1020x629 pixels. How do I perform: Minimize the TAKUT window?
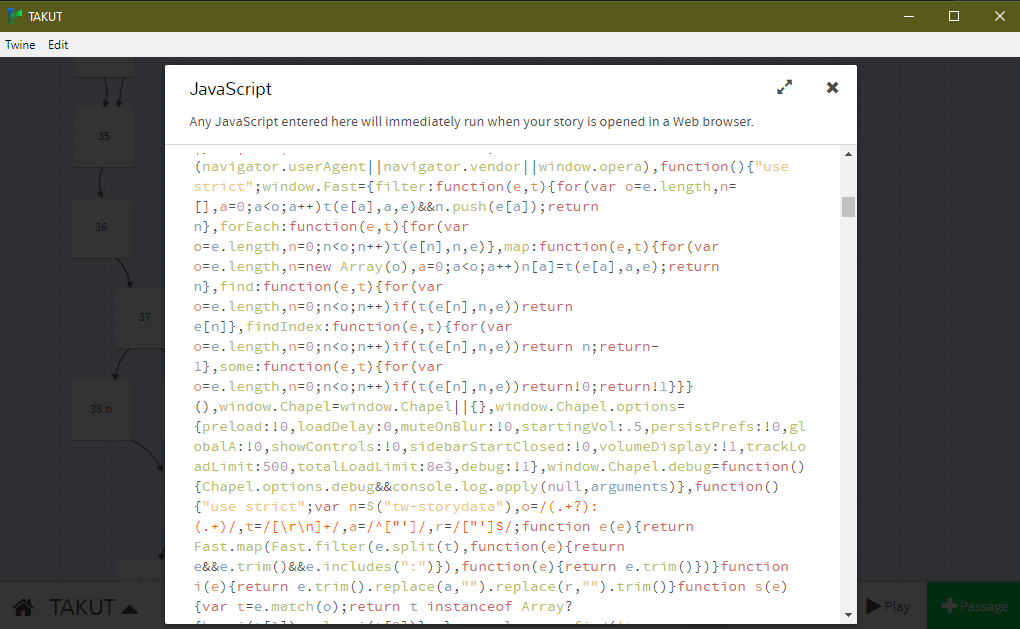tap(908, 16)
